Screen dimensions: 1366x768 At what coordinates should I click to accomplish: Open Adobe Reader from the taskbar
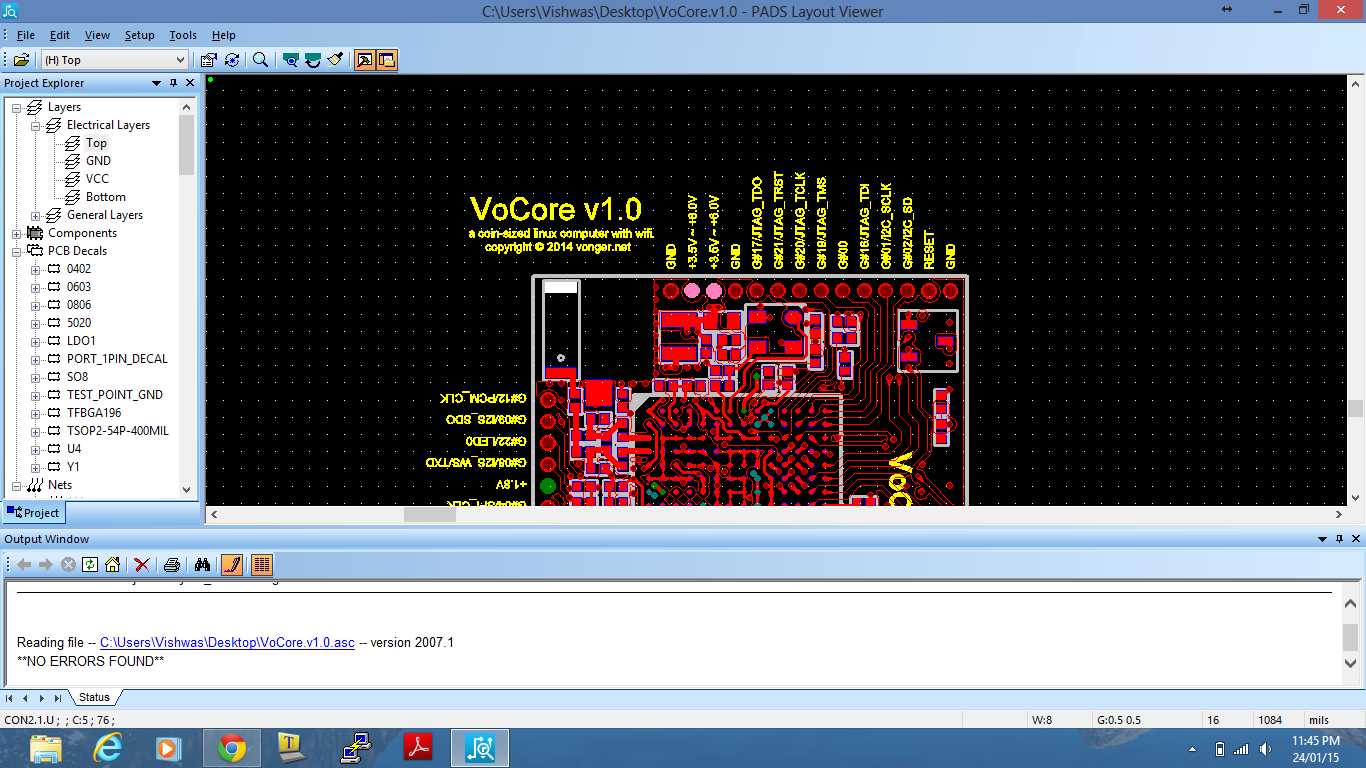point(417,747)
